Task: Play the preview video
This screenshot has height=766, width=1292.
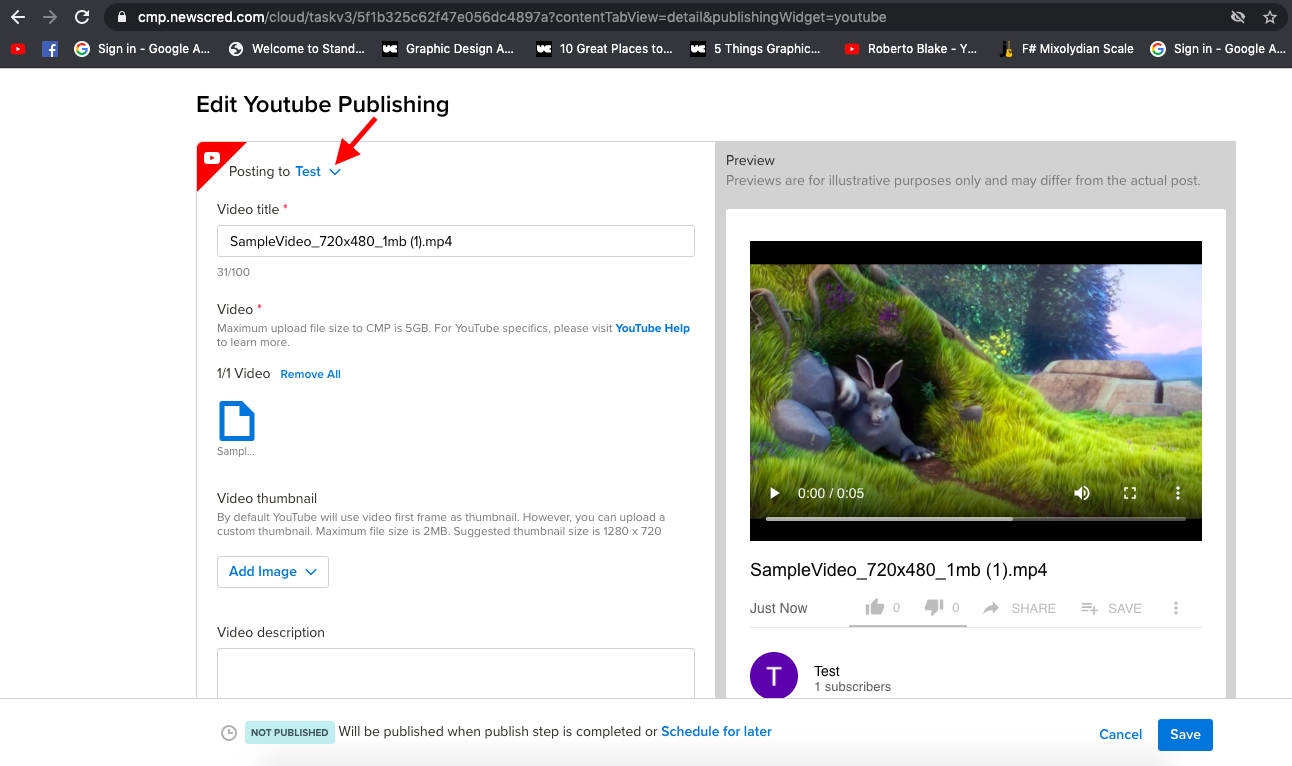Action: 773,493
